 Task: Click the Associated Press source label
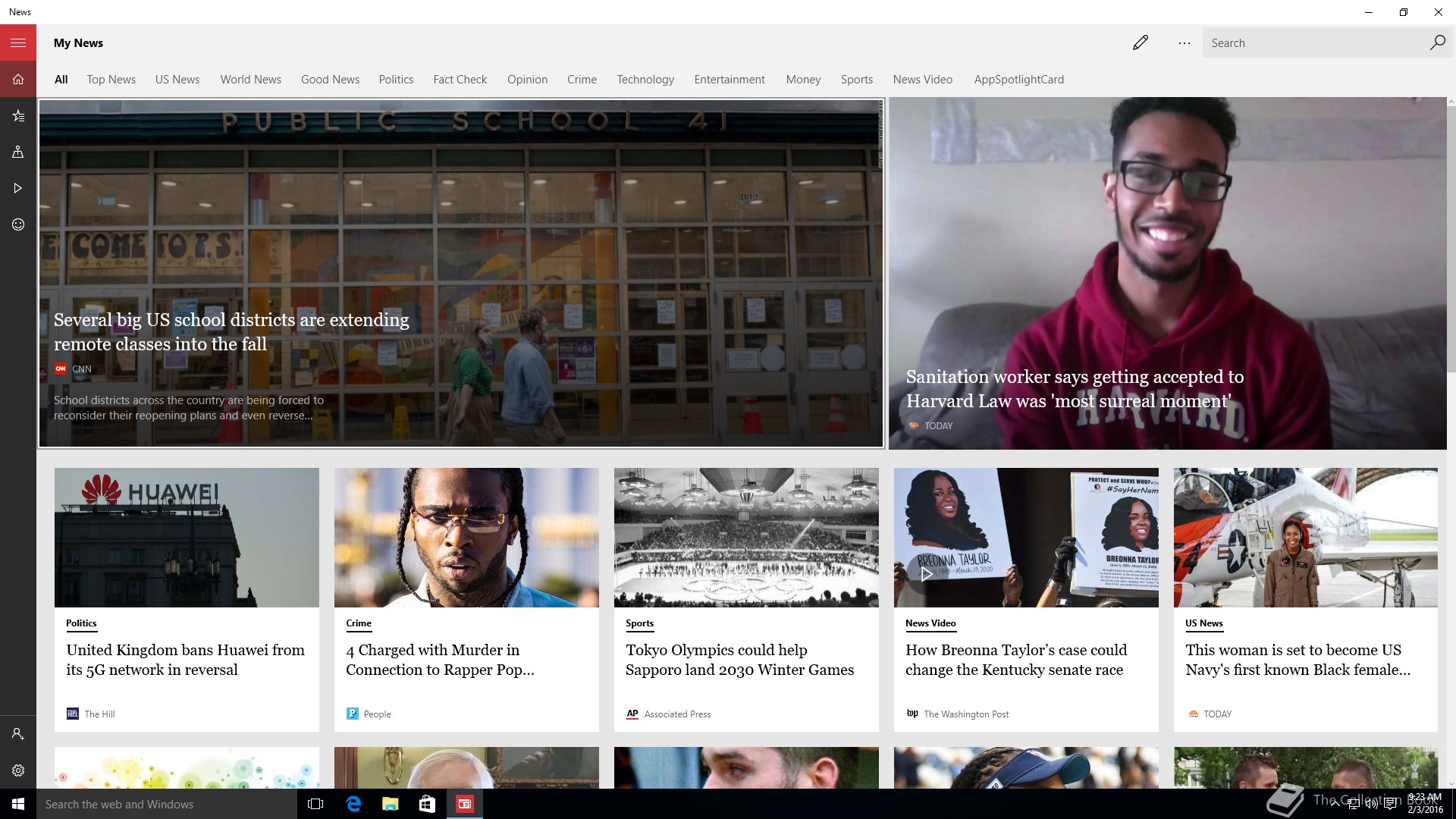pos(677,714)
